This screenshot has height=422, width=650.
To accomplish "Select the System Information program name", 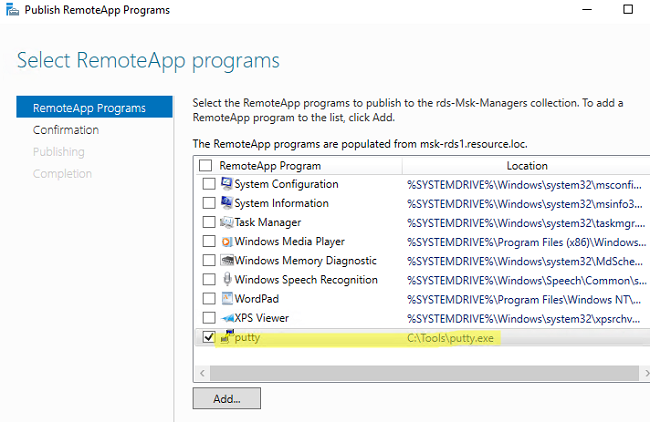I will (x=281, y=203).
